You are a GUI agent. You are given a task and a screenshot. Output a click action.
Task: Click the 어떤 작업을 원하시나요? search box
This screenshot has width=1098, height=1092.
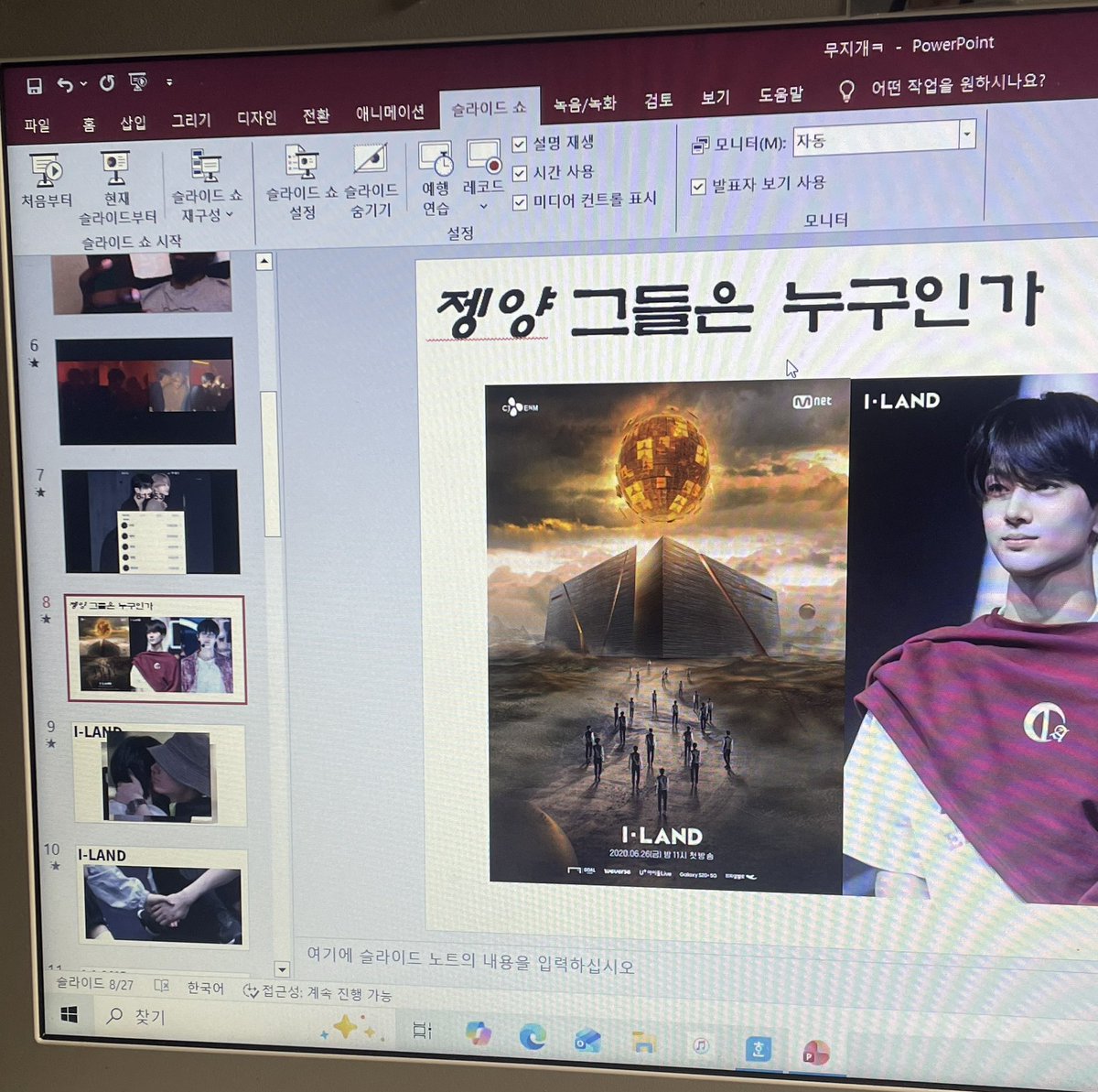(958, 84)
